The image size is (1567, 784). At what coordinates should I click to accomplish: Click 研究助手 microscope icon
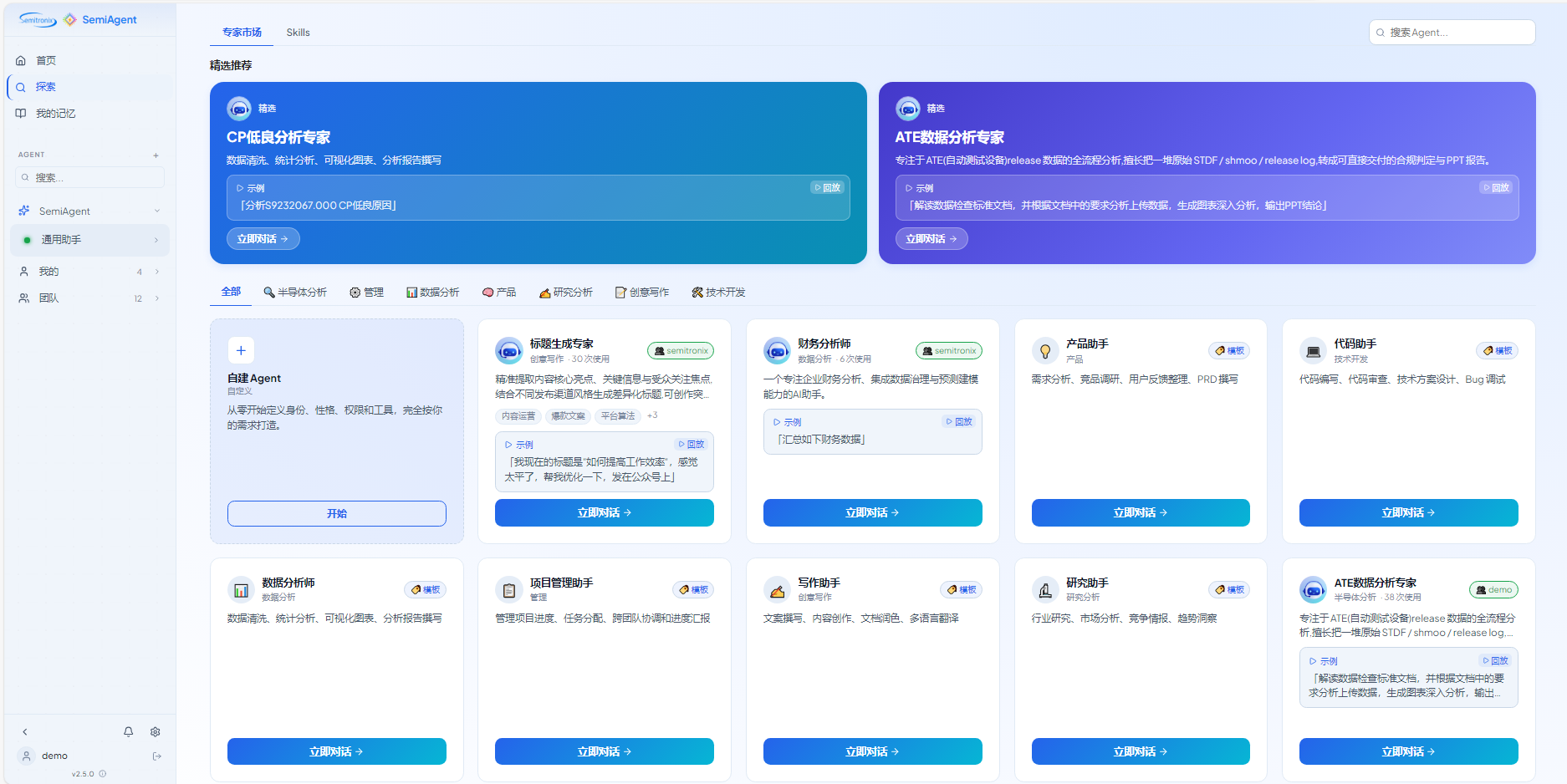1045,590
